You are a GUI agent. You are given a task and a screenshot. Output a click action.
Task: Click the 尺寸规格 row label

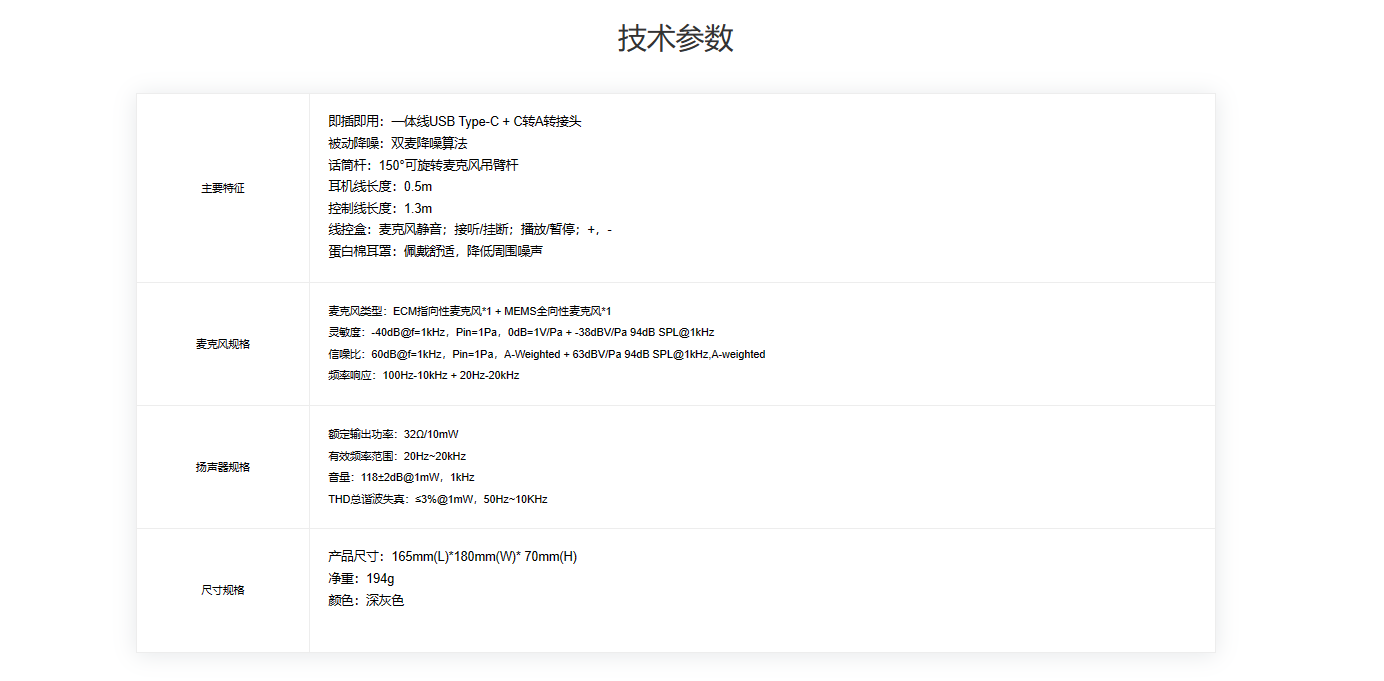223,590
